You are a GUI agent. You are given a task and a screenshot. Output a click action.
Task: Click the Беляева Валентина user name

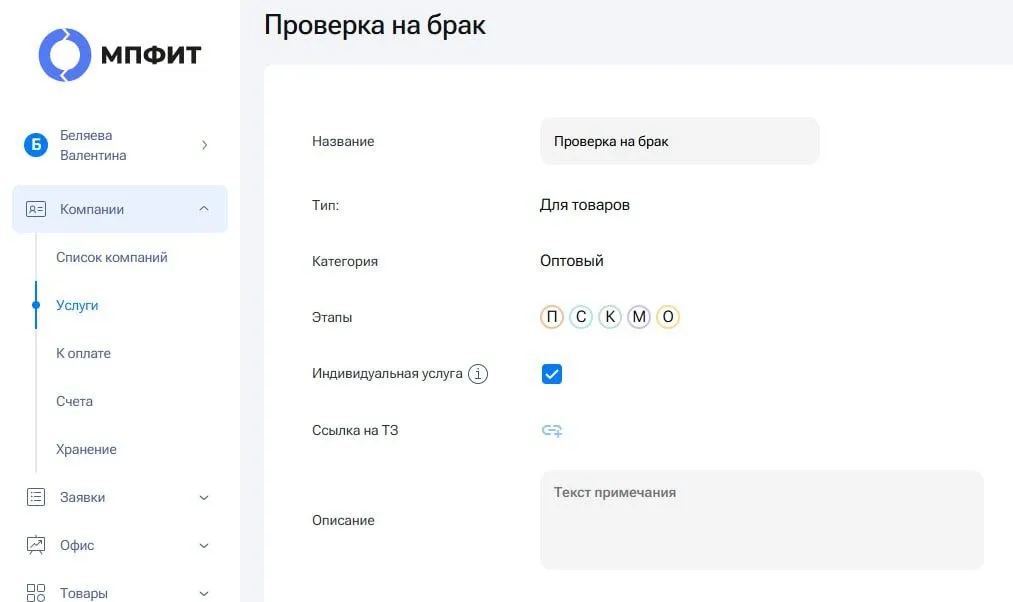pos(93,145)
